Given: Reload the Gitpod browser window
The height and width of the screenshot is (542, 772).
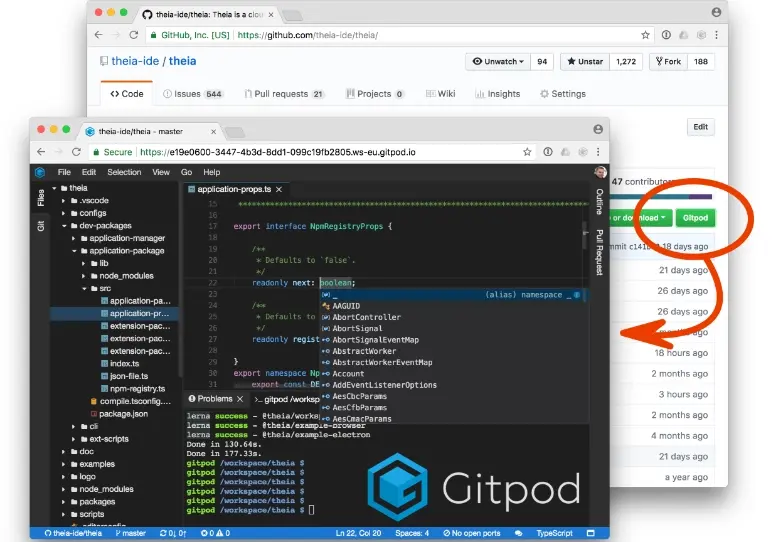Looking at the screenshot, I should 76,152.
